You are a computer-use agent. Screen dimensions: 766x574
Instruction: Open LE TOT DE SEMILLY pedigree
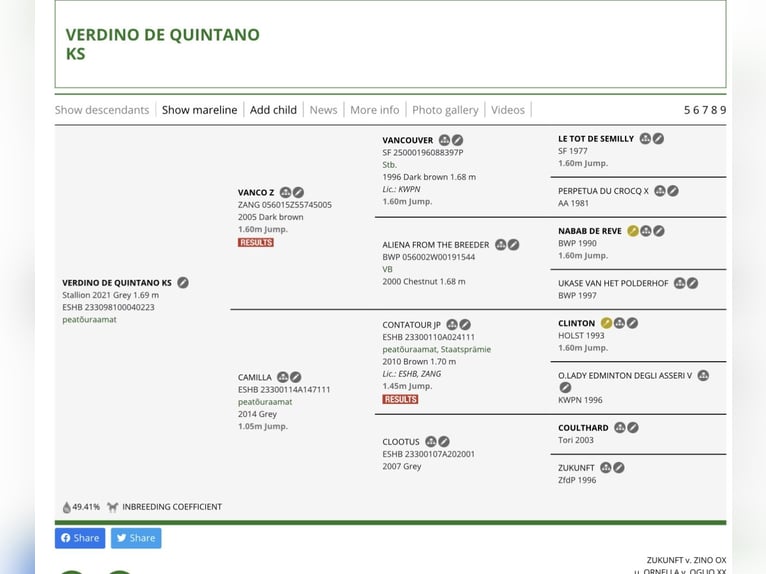tap(596, 139)
